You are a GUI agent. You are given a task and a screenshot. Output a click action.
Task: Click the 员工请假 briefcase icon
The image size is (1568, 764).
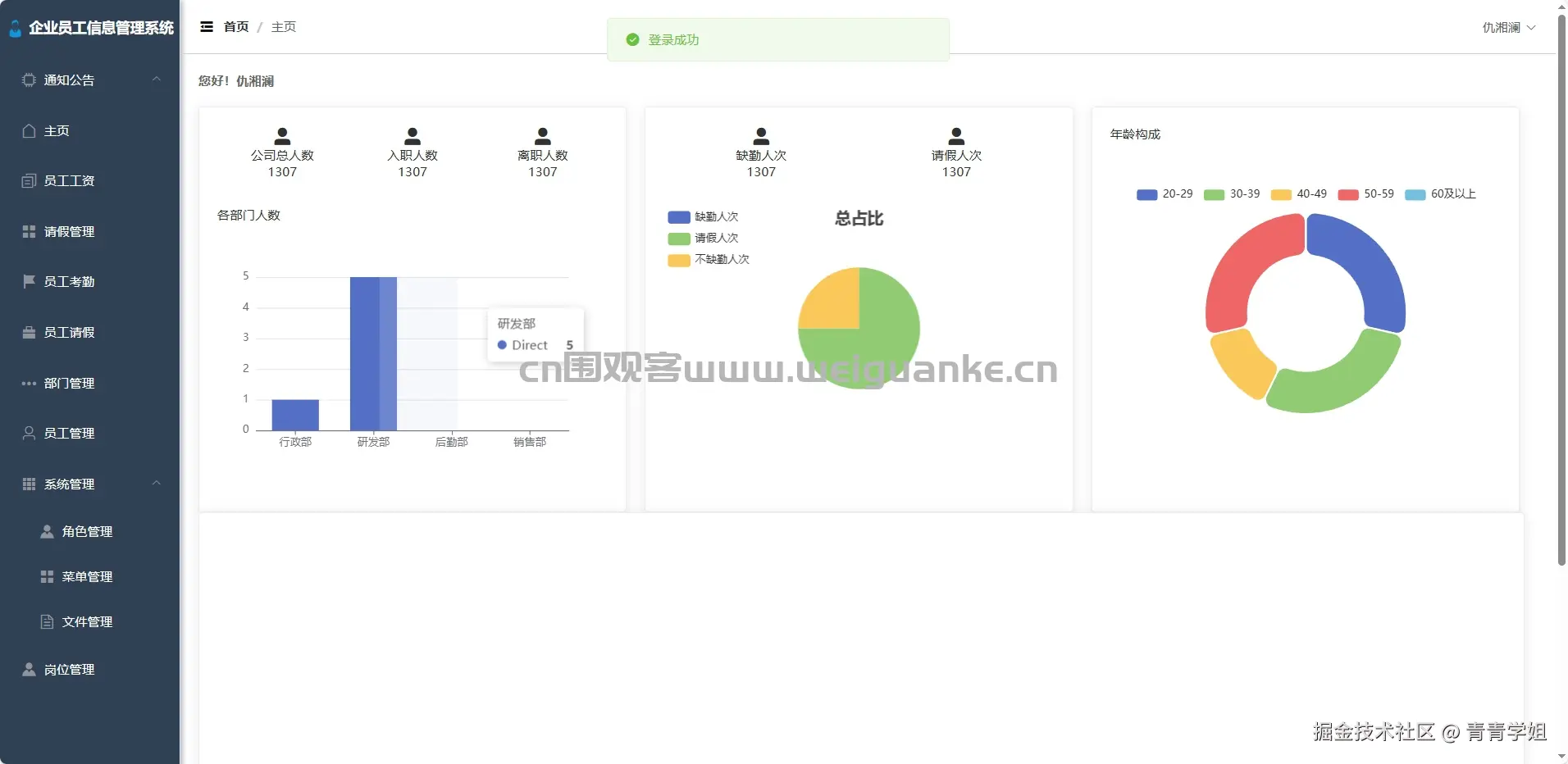[x=29, y=333]
